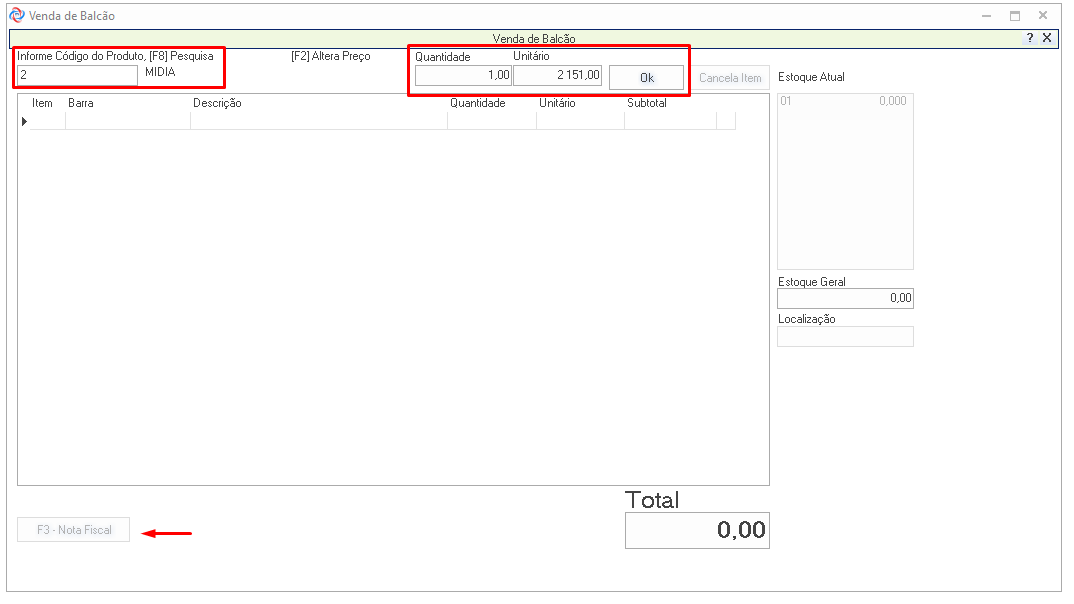
Task: Minimize the Venda de Balcão window
Action: (x=986, y=16)
